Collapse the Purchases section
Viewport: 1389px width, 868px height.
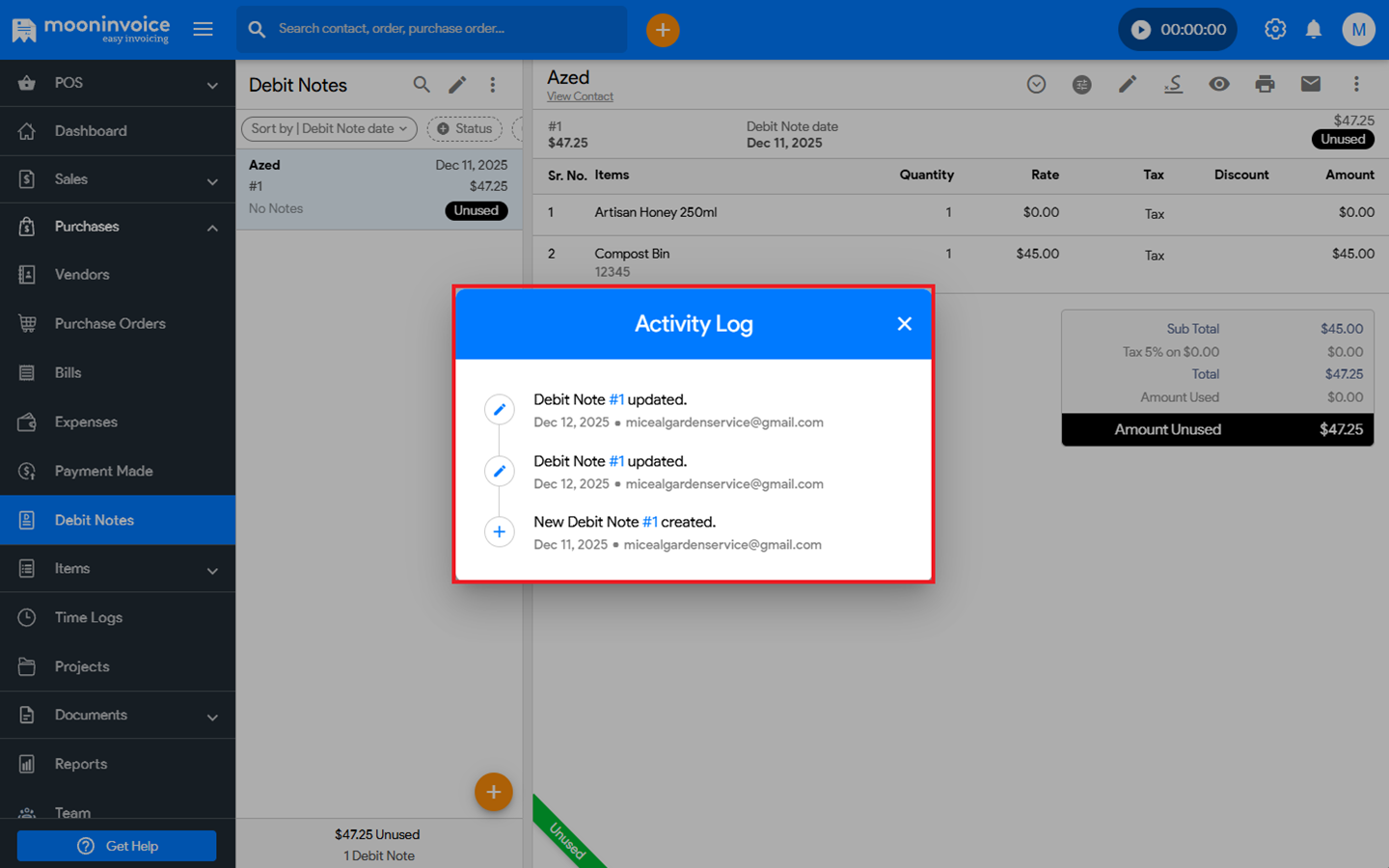(x=211, y=228)
